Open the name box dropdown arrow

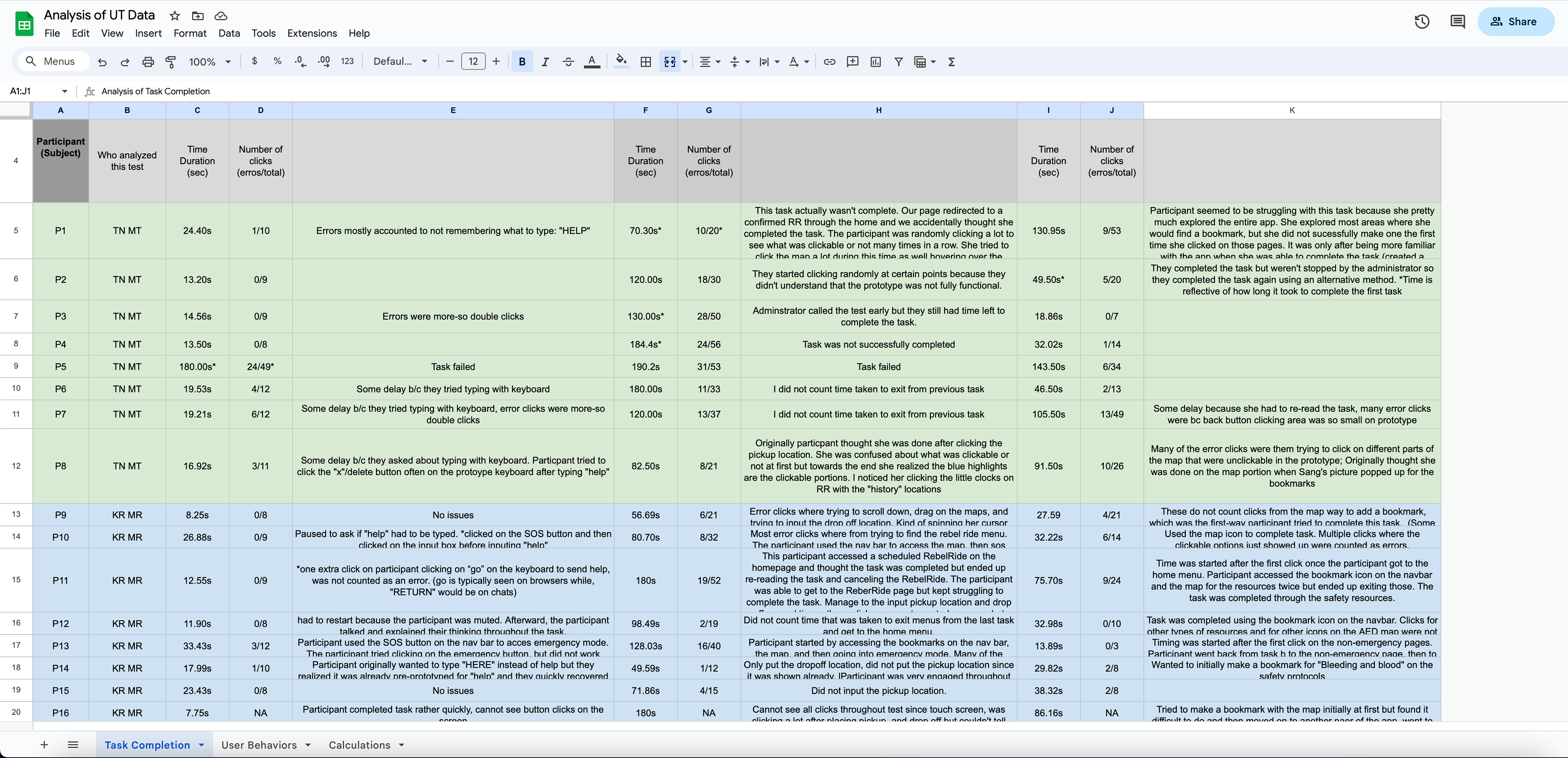(65, 91)
